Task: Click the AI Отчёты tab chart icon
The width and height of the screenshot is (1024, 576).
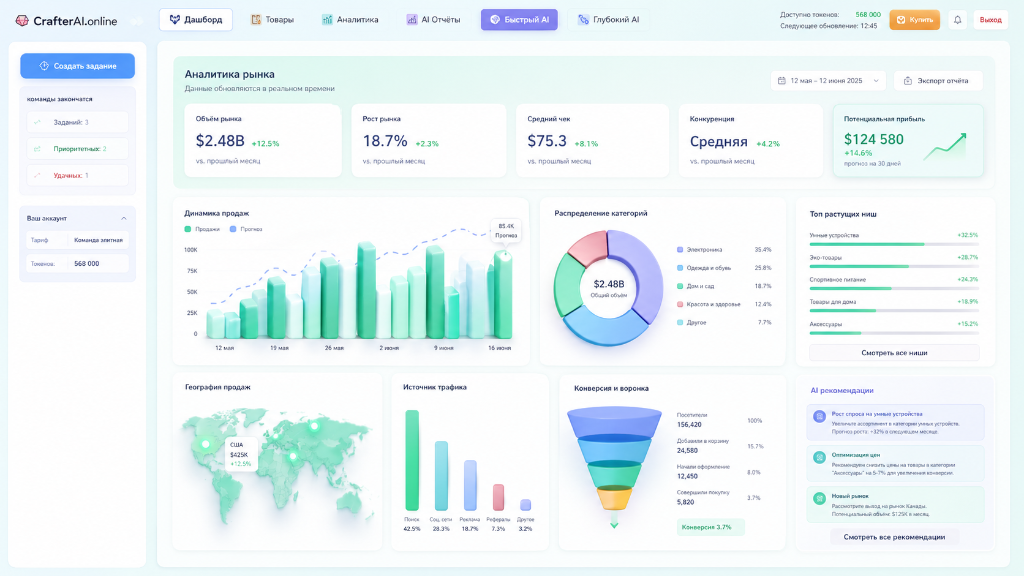Action: coord(411,20)
